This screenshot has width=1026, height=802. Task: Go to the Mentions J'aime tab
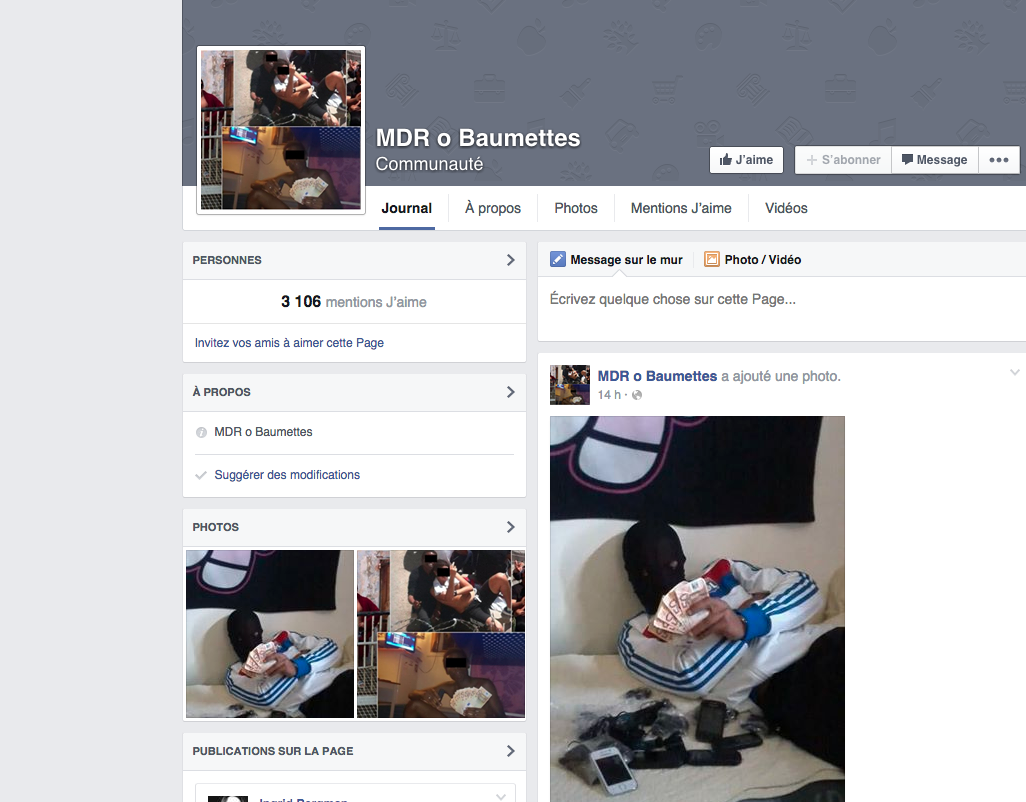tap(681, 208)
